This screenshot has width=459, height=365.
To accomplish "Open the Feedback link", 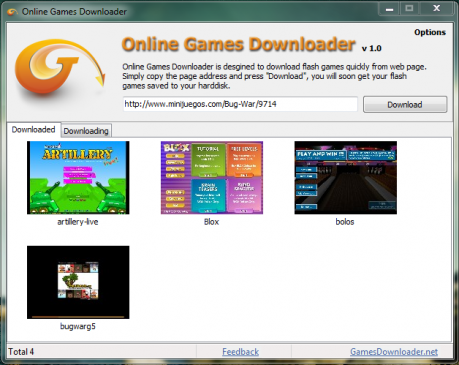I will pyautogui.click(x=240, y=352).
